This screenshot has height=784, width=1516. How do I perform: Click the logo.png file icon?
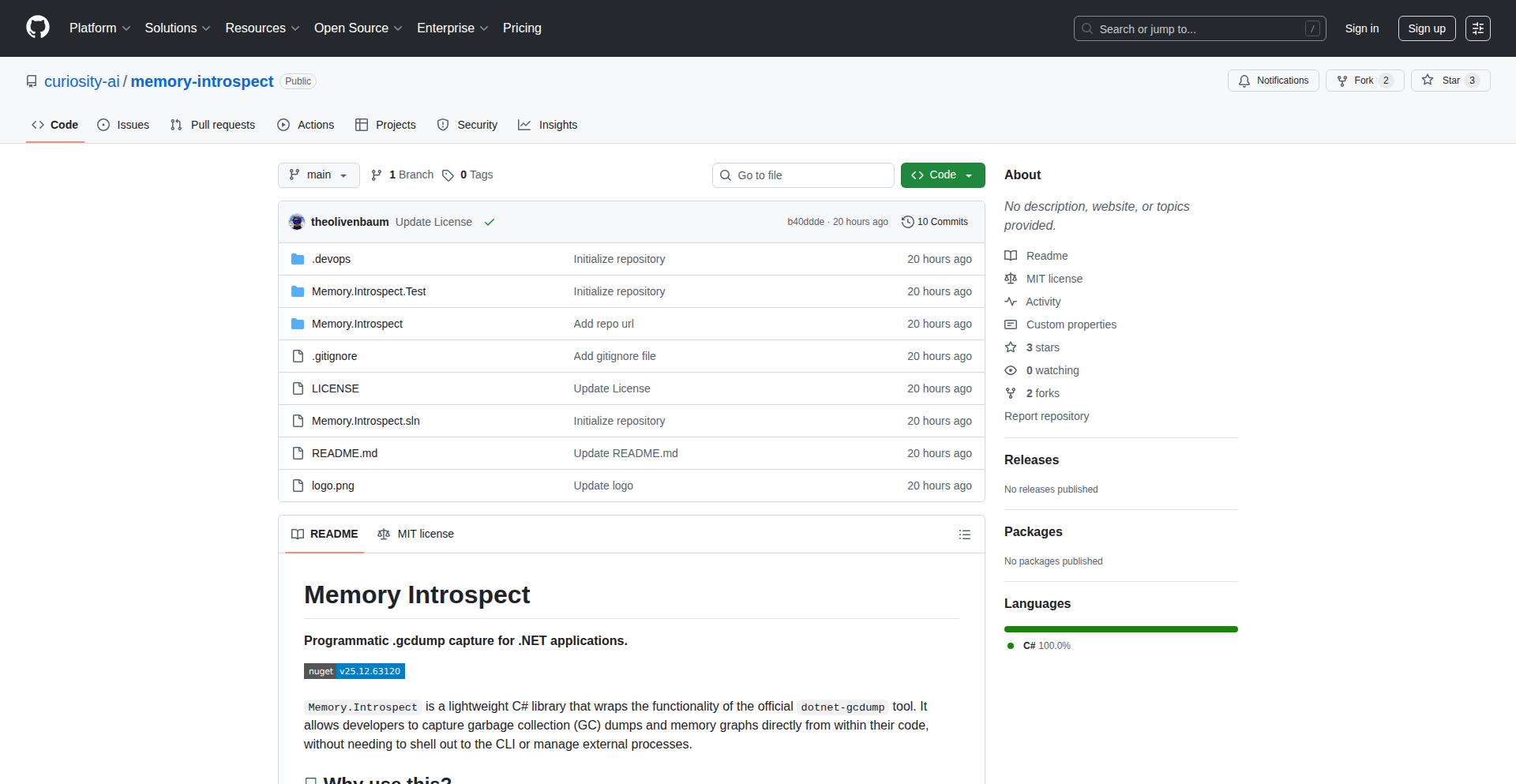(298, 486)
